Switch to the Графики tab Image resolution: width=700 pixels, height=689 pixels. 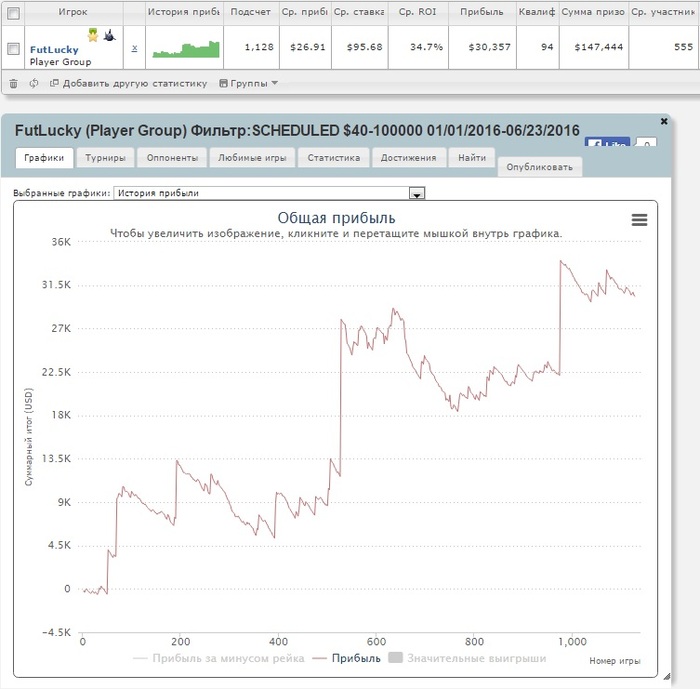tap(44, 158)
